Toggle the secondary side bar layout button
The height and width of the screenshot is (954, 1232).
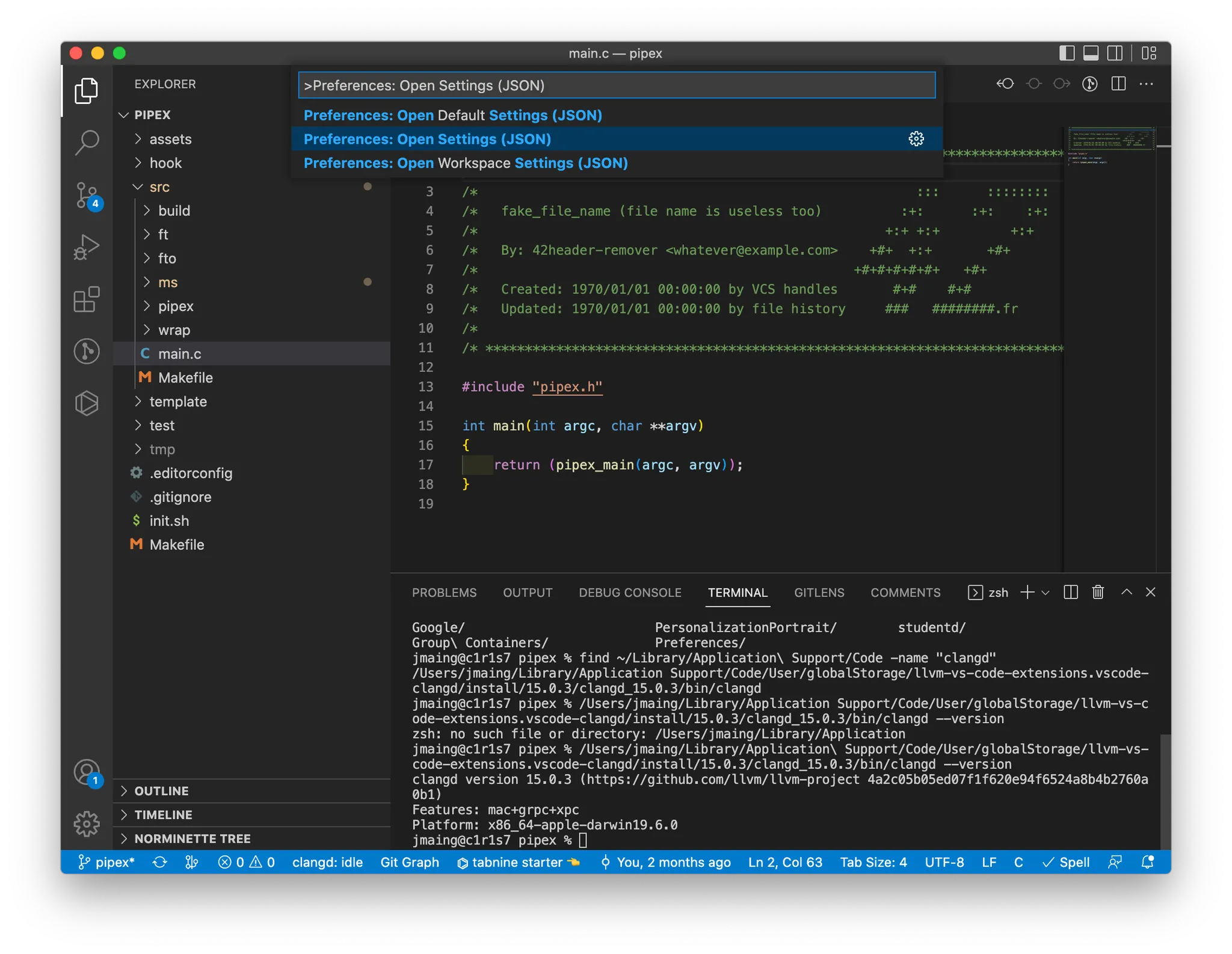(1115, 53)
